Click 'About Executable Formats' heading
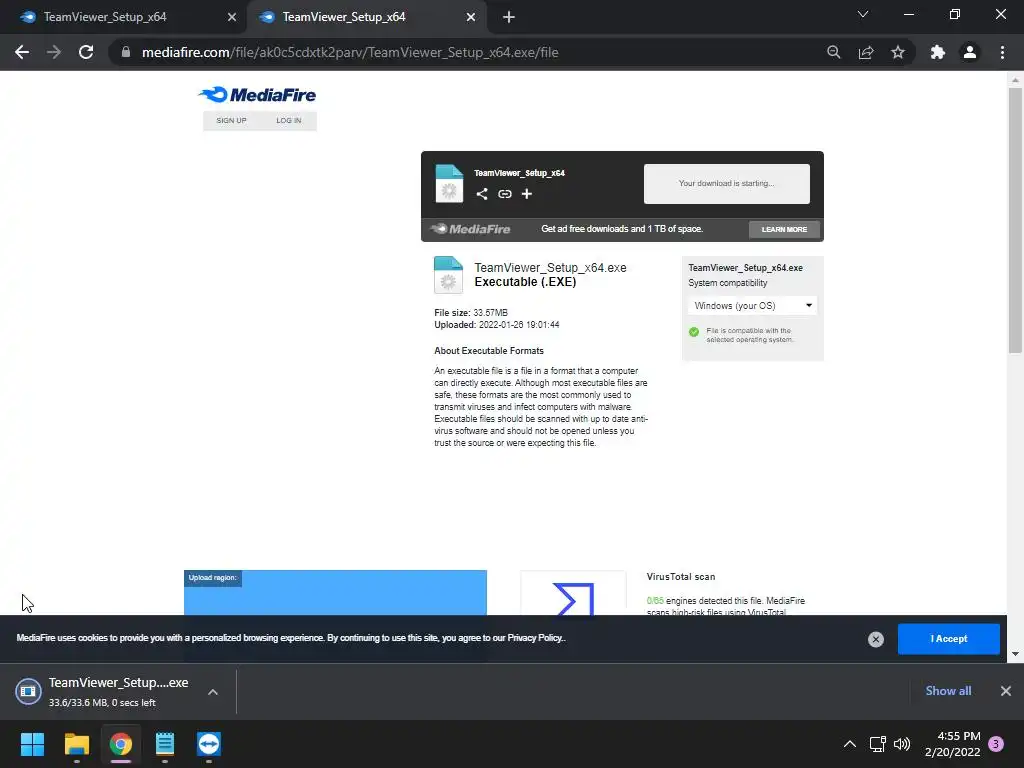 coord(488,351)
